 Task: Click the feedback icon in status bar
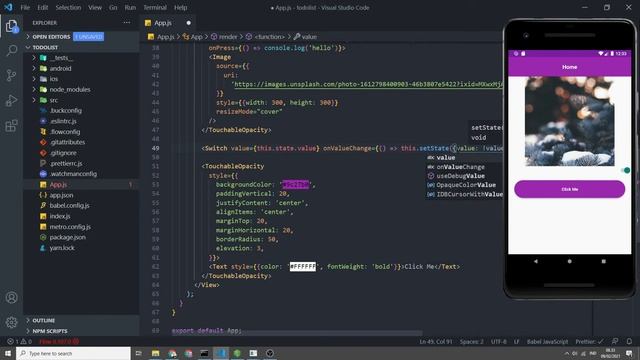(x=615, y=341)
